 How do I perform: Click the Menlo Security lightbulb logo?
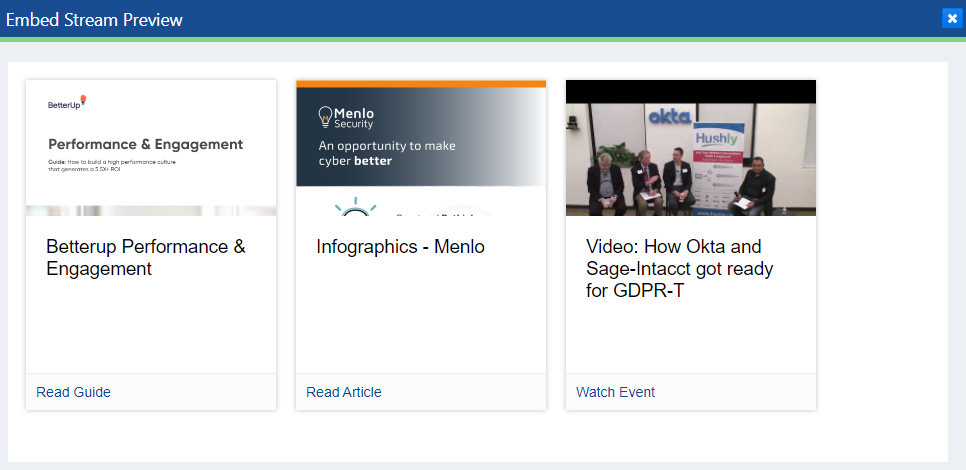(x=325, y=116)
